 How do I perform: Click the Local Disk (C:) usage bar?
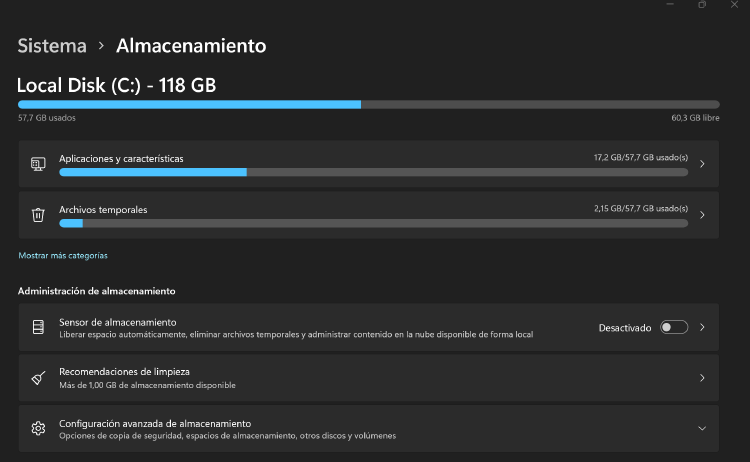coord(368,104)
